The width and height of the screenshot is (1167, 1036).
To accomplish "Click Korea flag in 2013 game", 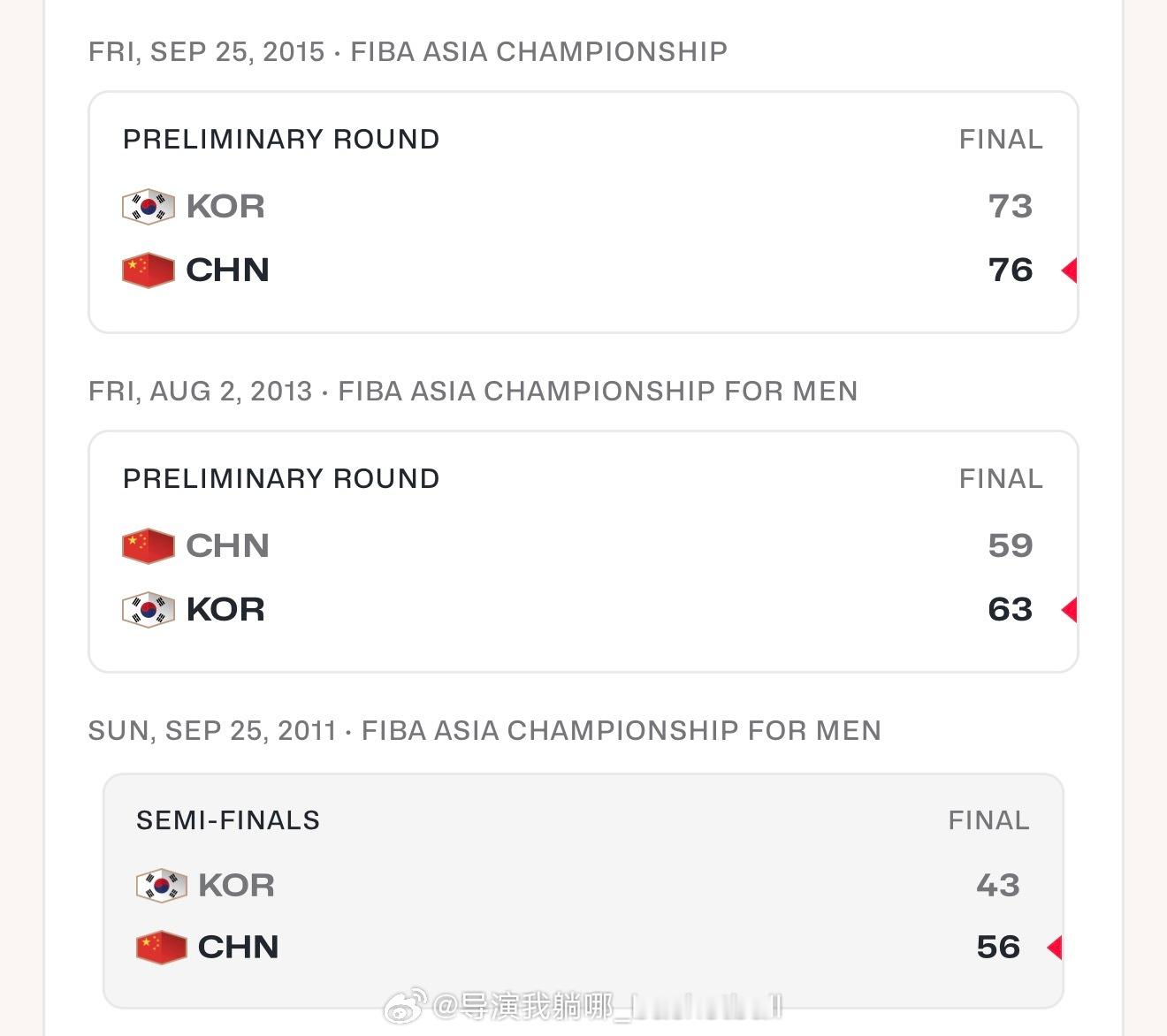I will [x=148, y=609].
